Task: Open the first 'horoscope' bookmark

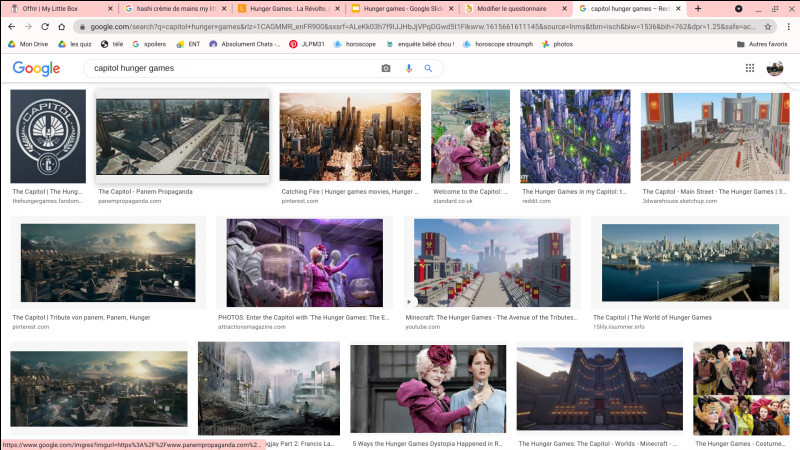Action: (355, 44)
